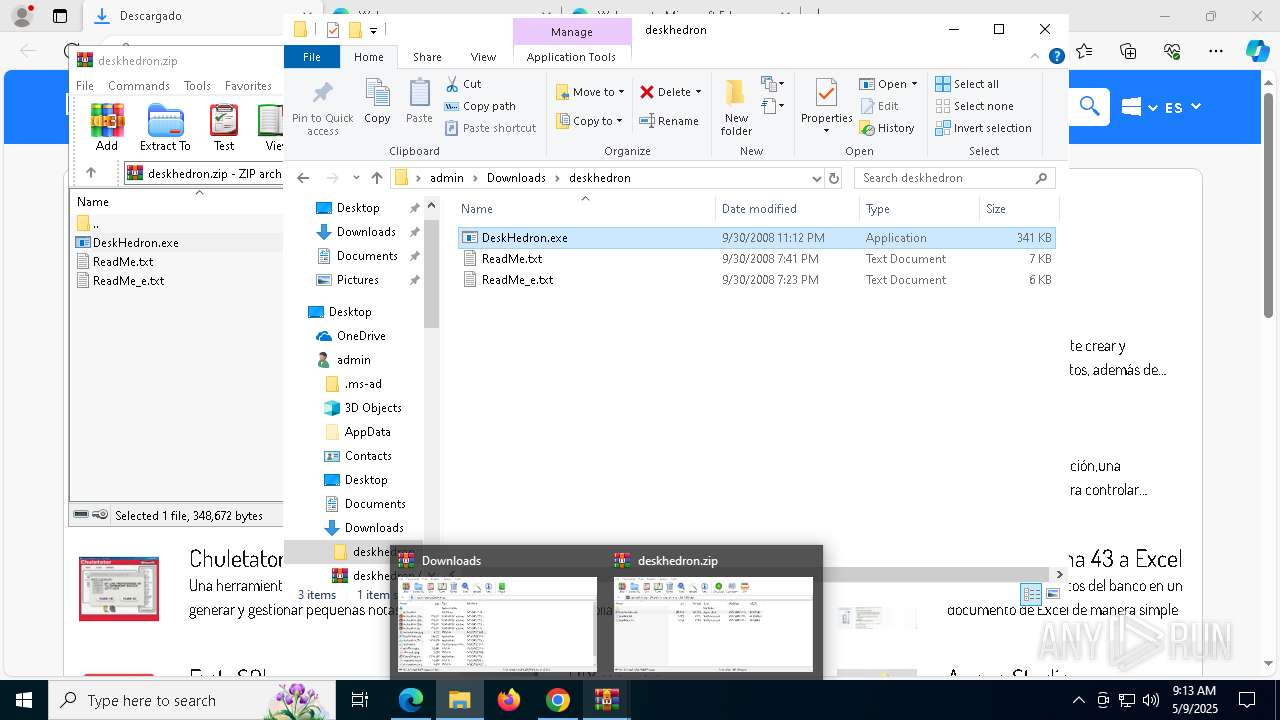
Task: Cut the selected file with scissors icon
Action: click(463, 84)
